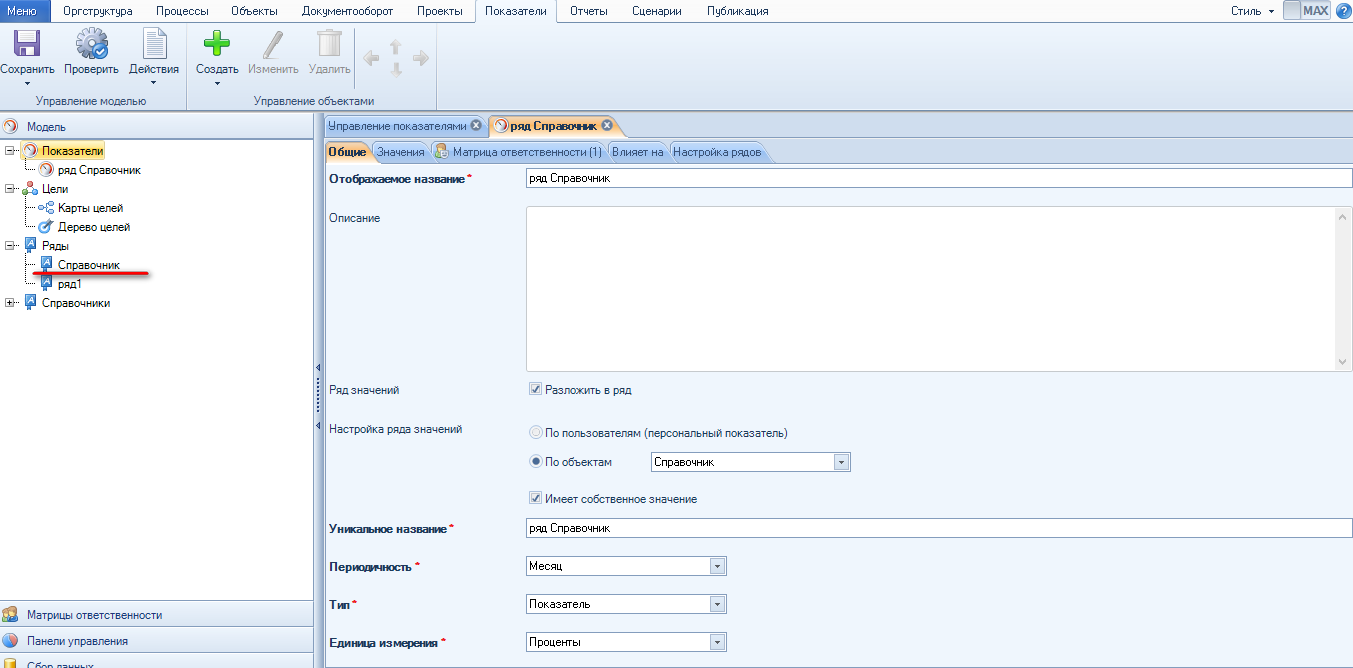
Task: Toggle the 'Разложить в ряд' checkbox
Action: [x=536, y=390]
